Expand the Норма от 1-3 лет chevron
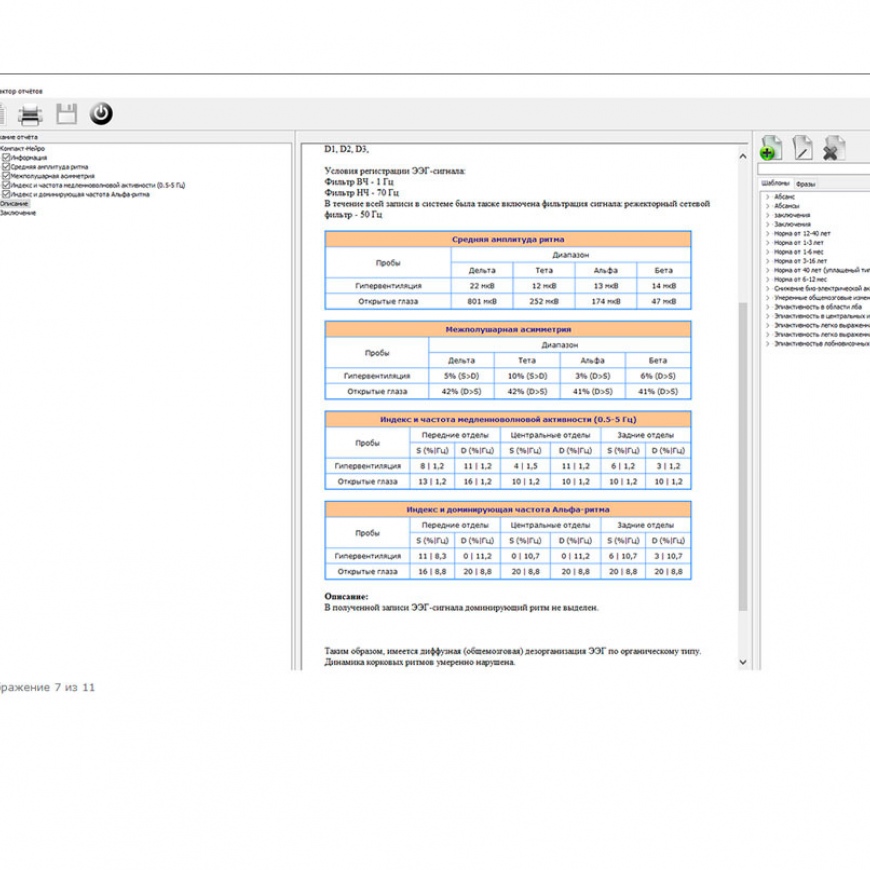The width and height of the screenshot is (870, 870). tap(767, 242)
